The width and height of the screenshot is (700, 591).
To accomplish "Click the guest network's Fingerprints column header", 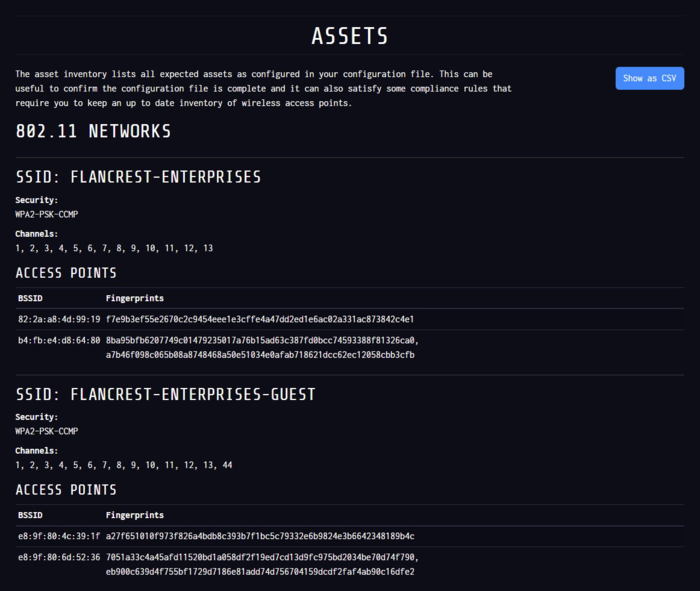I will point(135,515).
